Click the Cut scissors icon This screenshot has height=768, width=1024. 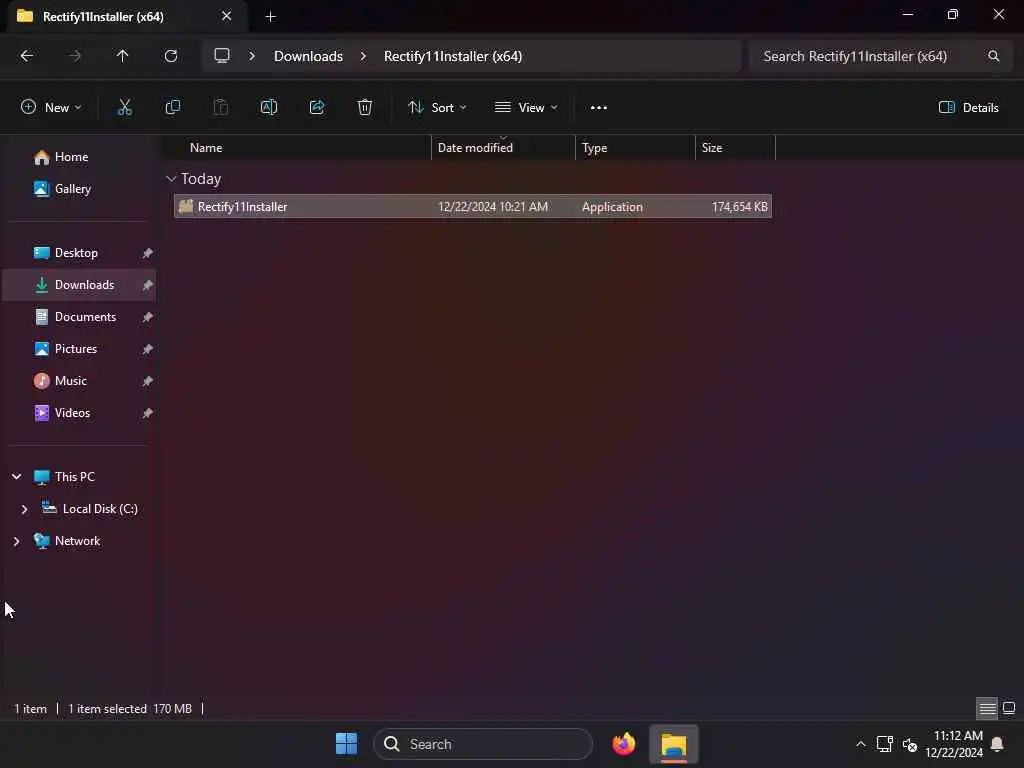(x=124, y=108)
